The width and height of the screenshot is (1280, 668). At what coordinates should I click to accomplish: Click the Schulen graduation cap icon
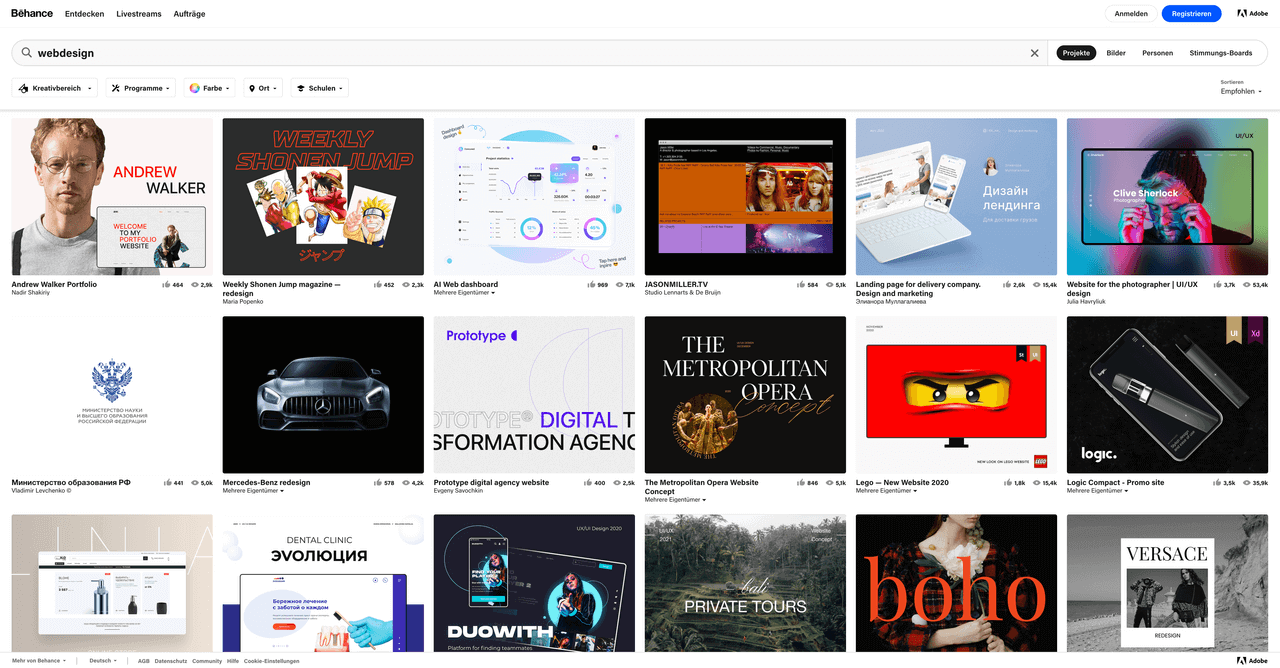click(x=300, y=87)
